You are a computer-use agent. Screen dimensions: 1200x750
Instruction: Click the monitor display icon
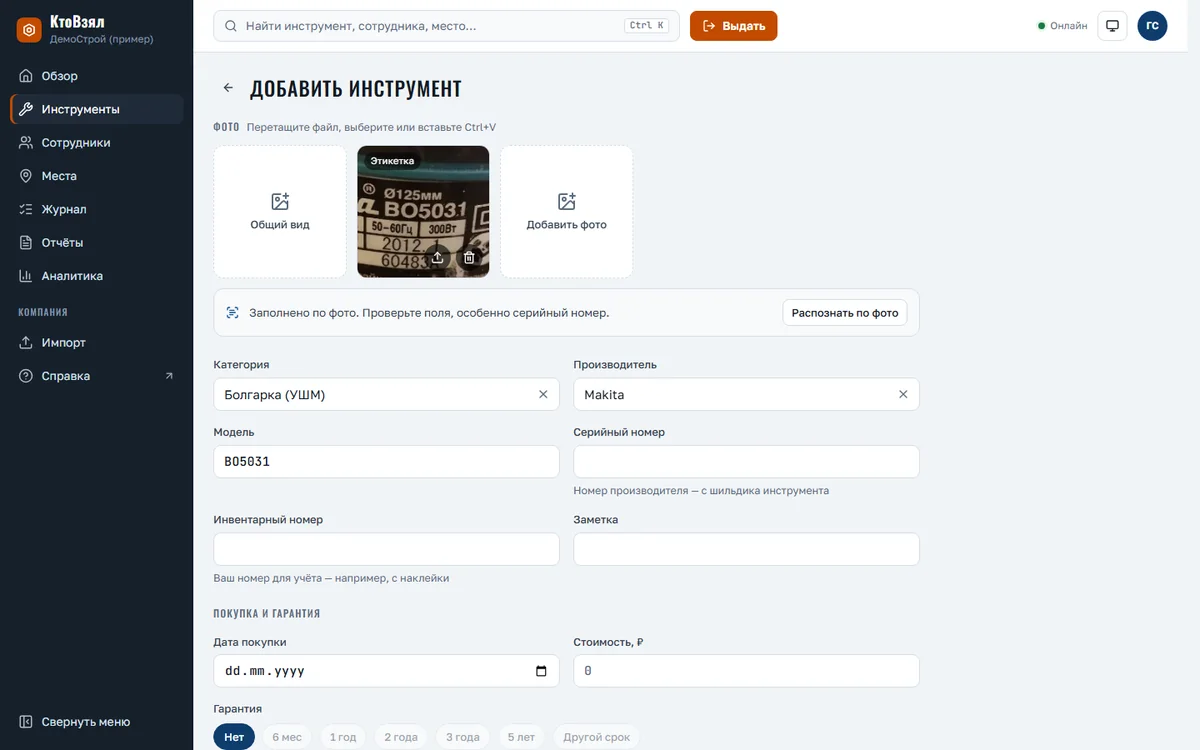point(1112,26)
